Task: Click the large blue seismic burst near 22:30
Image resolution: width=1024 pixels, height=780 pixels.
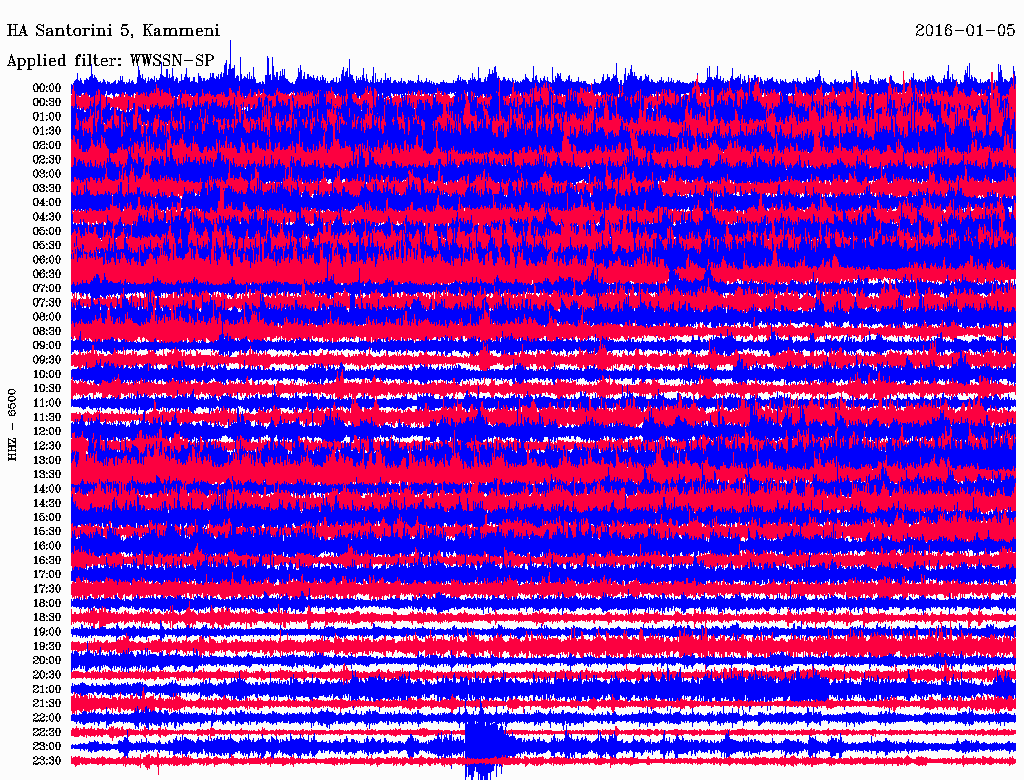Action: pos(485,741)
